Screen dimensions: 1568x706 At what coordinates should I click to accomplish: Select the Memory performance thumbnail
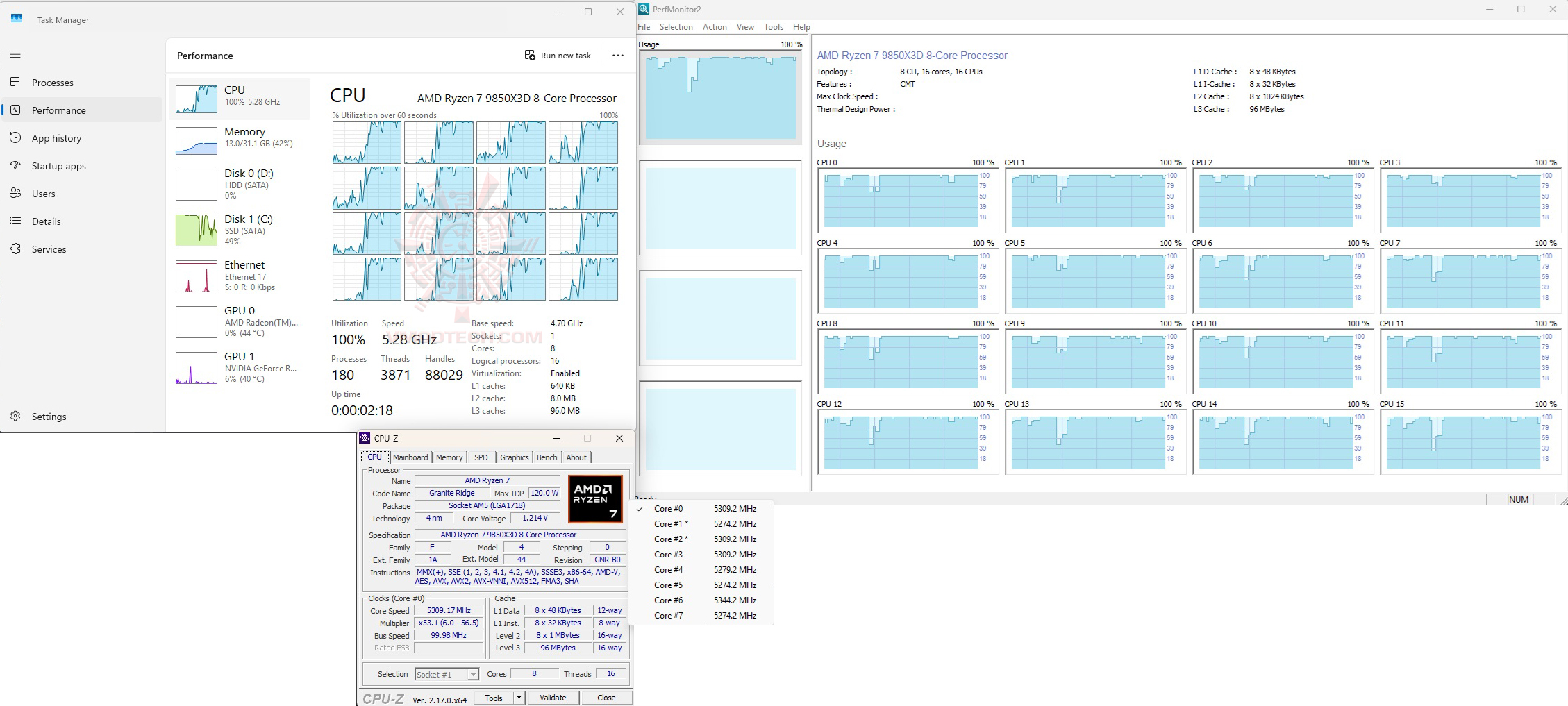tap(197, 141)
